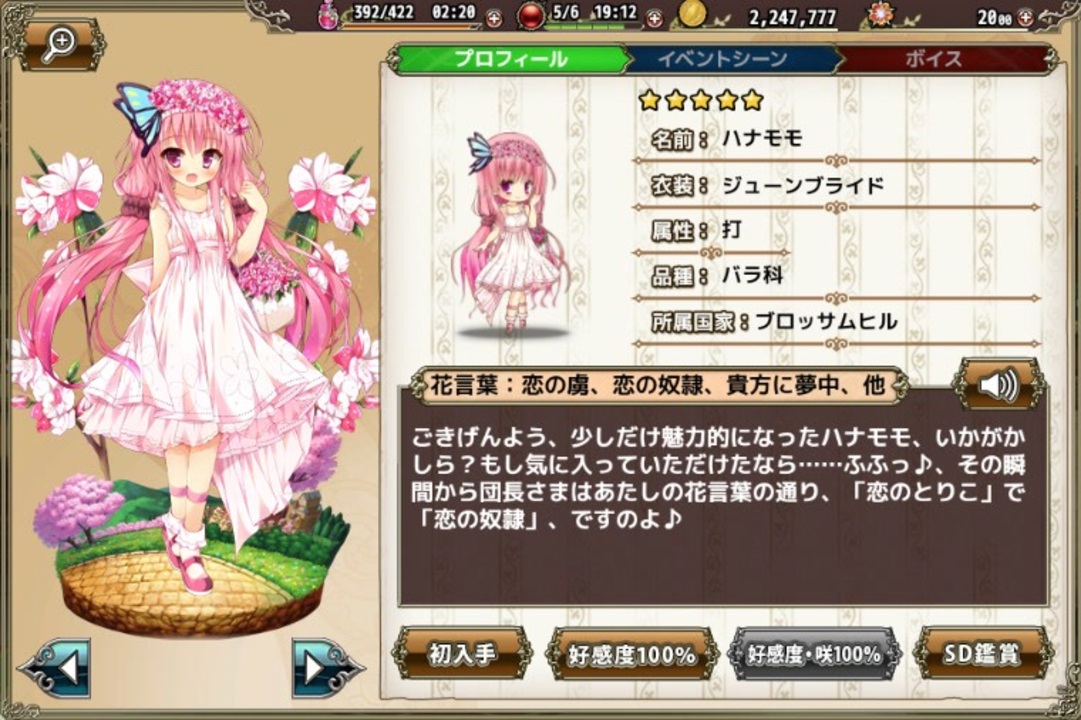This screenshot has height=720, width=1081.
Task: Add stamina with plus beside 392/422
Action: (x=494, y=19)
